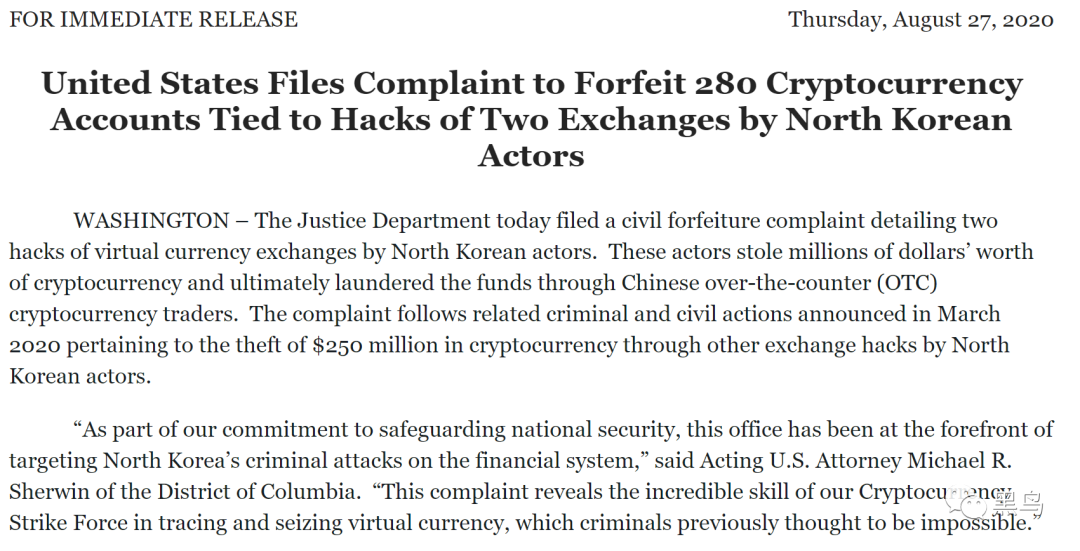Click "North Korean" in the headline
1080x551 pixels.
tap(899, 120)
